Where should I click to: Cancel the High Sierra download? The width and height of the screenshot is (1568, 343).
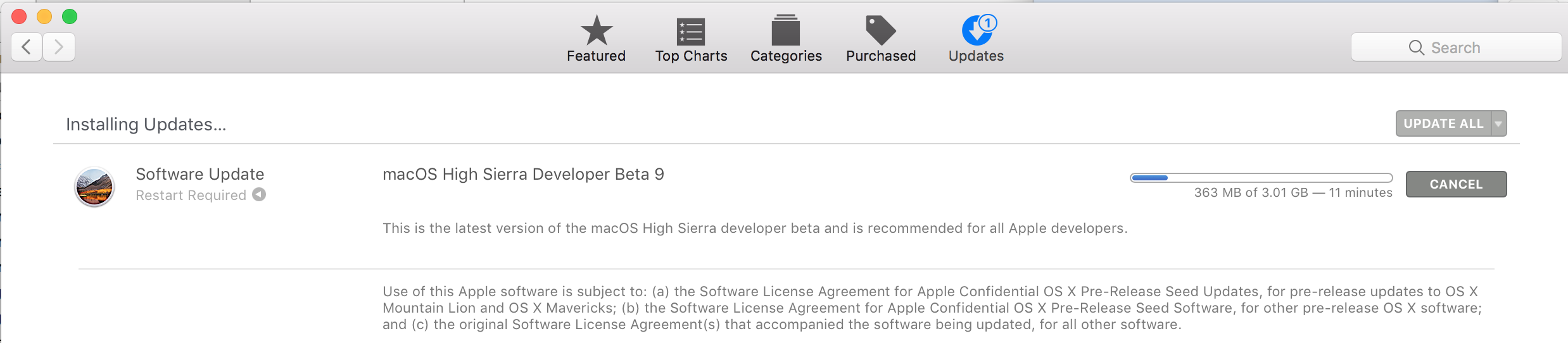point(1456,184)
